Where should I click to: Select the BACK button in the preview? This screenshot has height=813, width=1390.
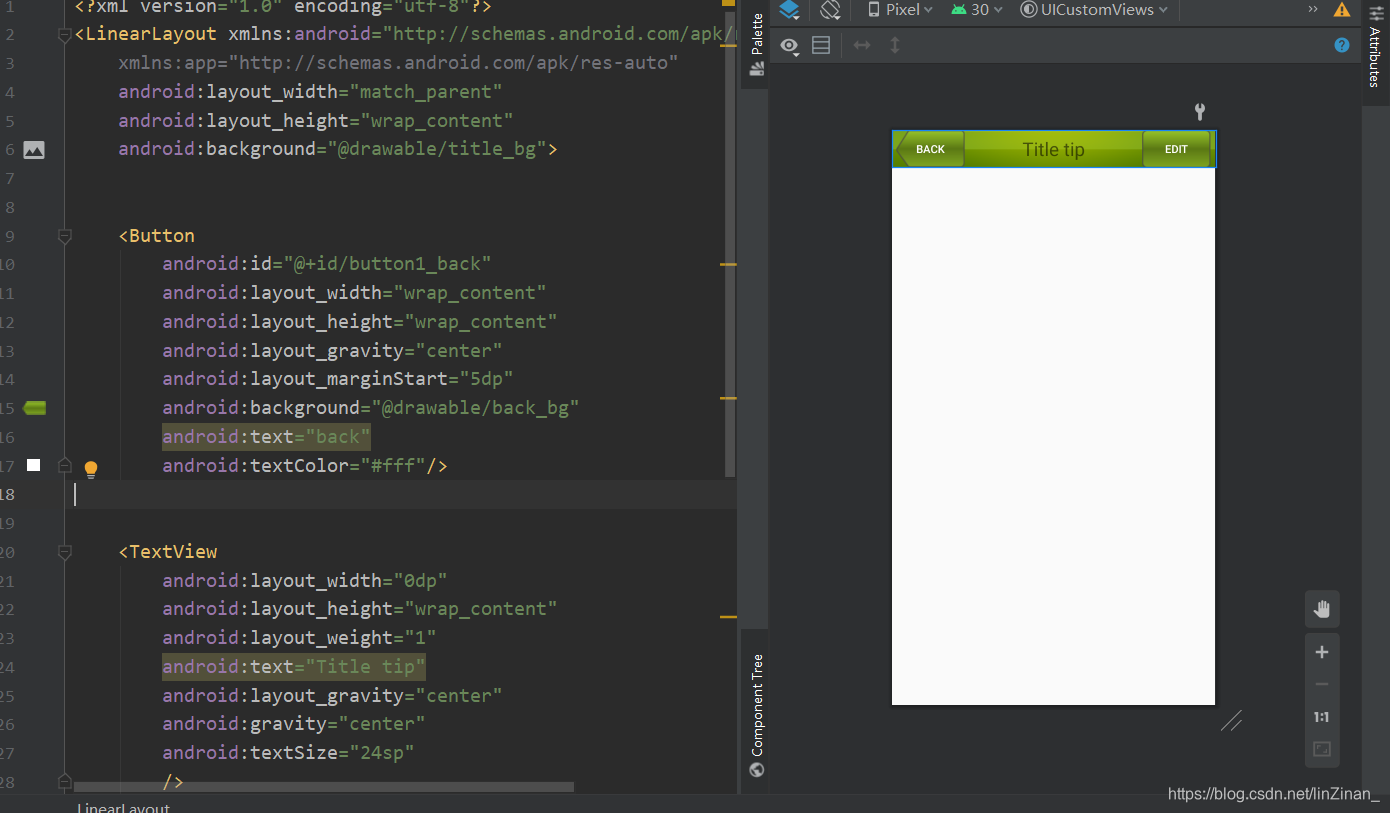[930, 149]
